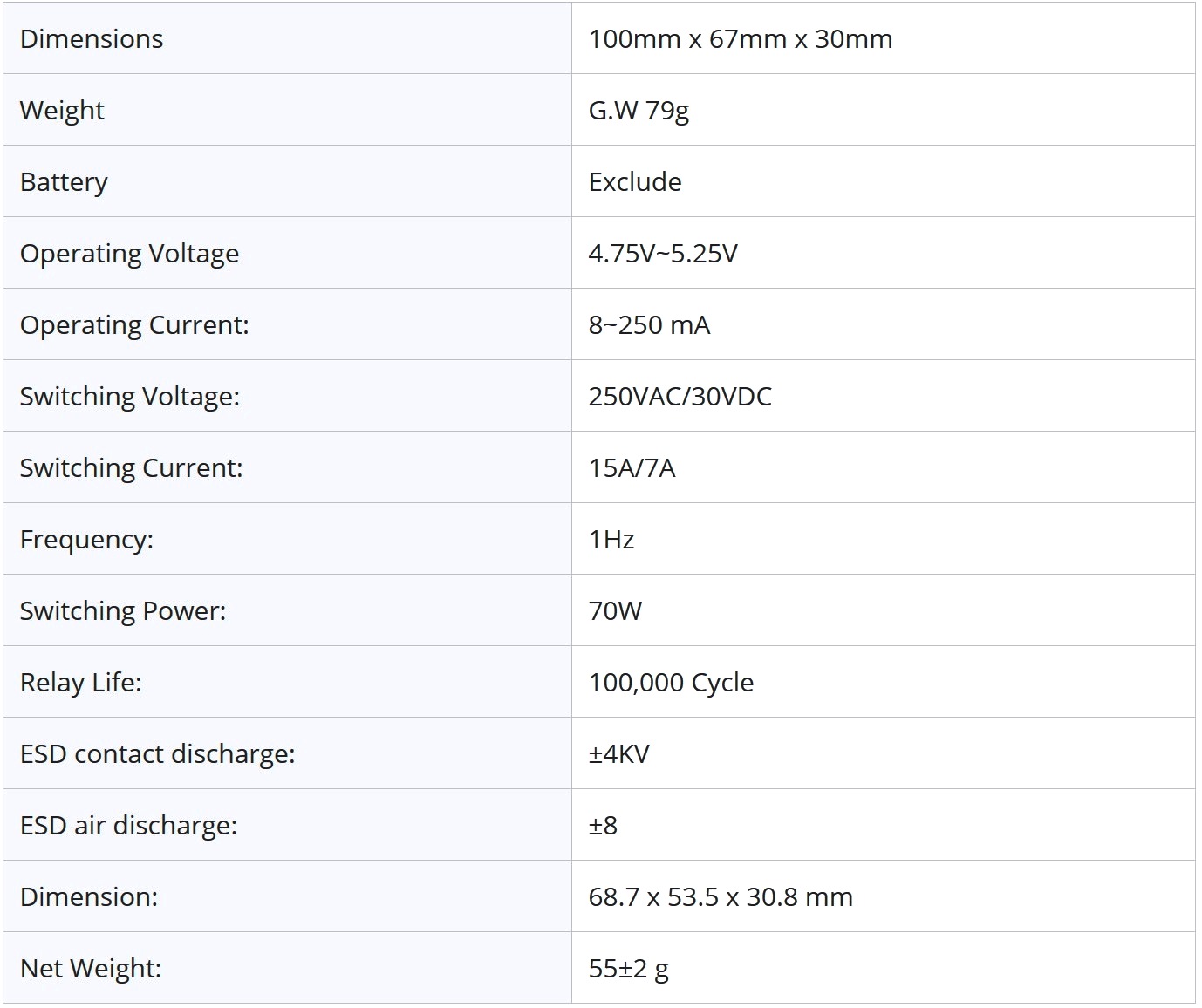Screen dimensions: 1202x1008
Task: Select the "Operating Voltage" label
Action: (129, 254)
